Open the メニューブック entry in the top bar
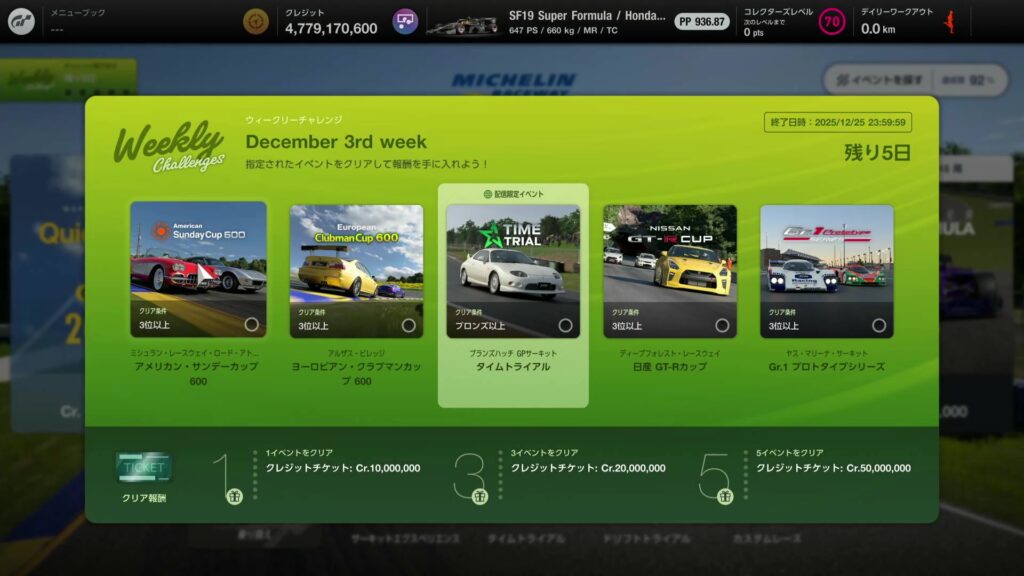 [x=79, y=21]
